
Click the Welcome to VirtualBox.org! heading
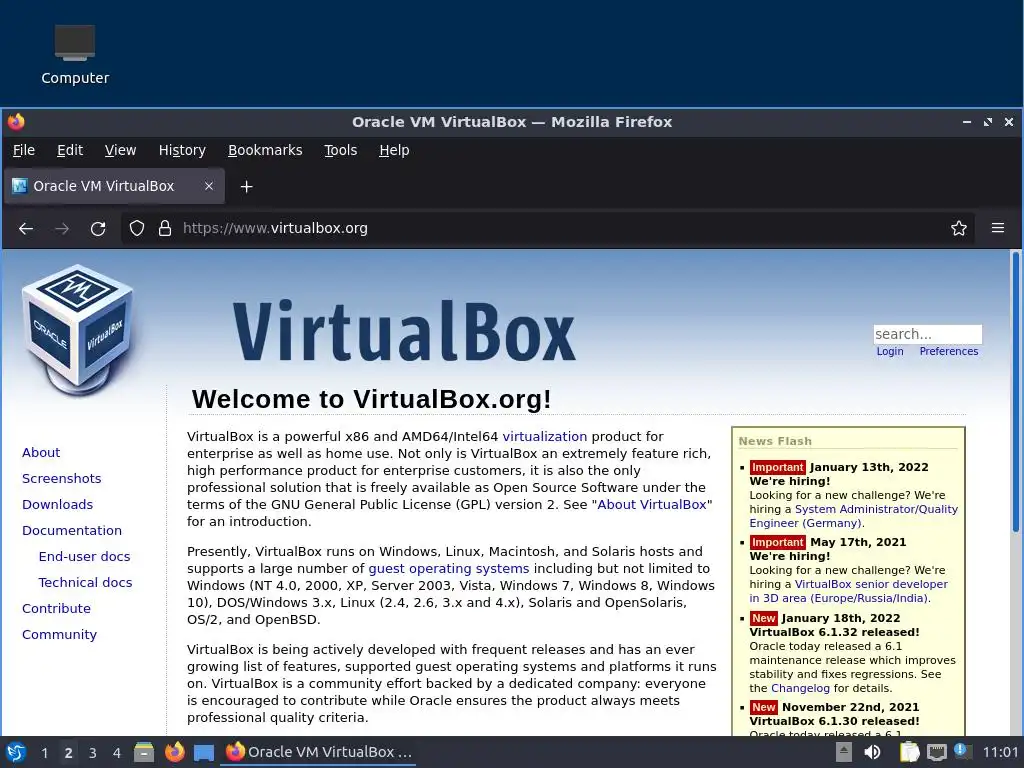point(372,399)
